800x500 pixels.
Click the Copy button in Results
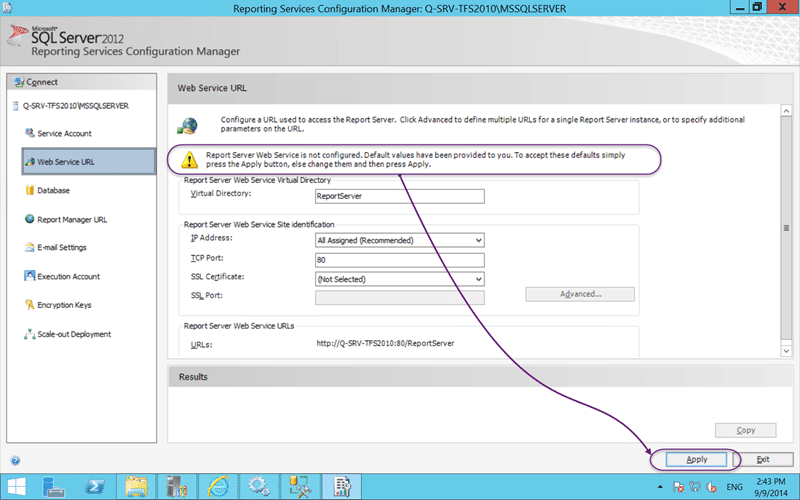745,431
